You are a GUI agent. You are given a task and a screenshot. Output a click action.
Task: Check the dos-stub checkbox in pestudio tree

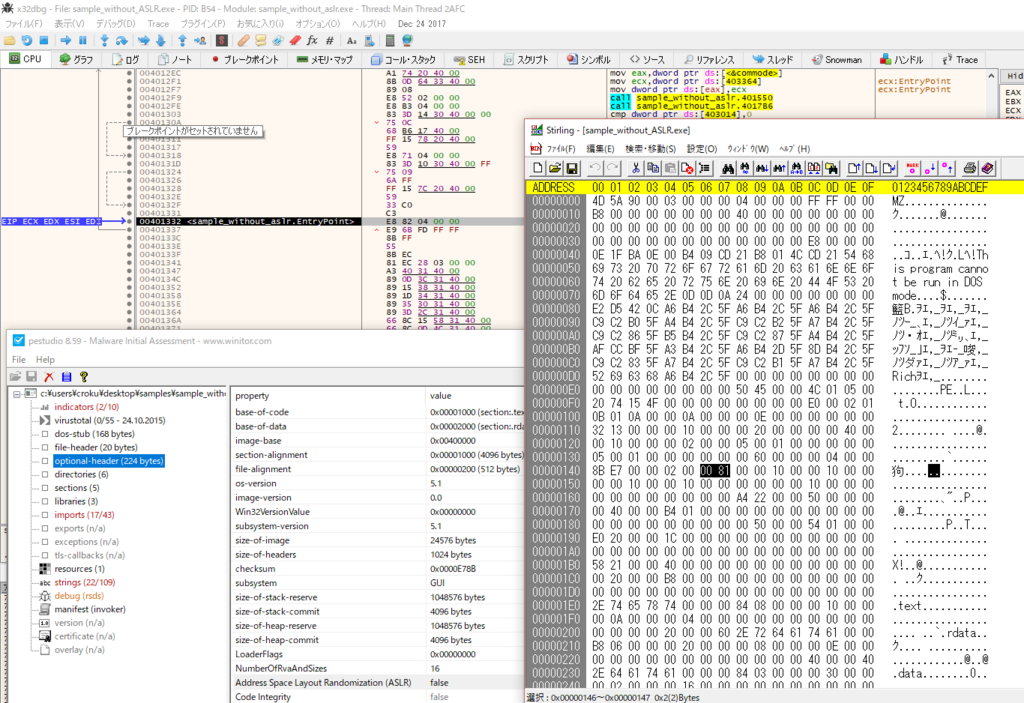[45, 434]
